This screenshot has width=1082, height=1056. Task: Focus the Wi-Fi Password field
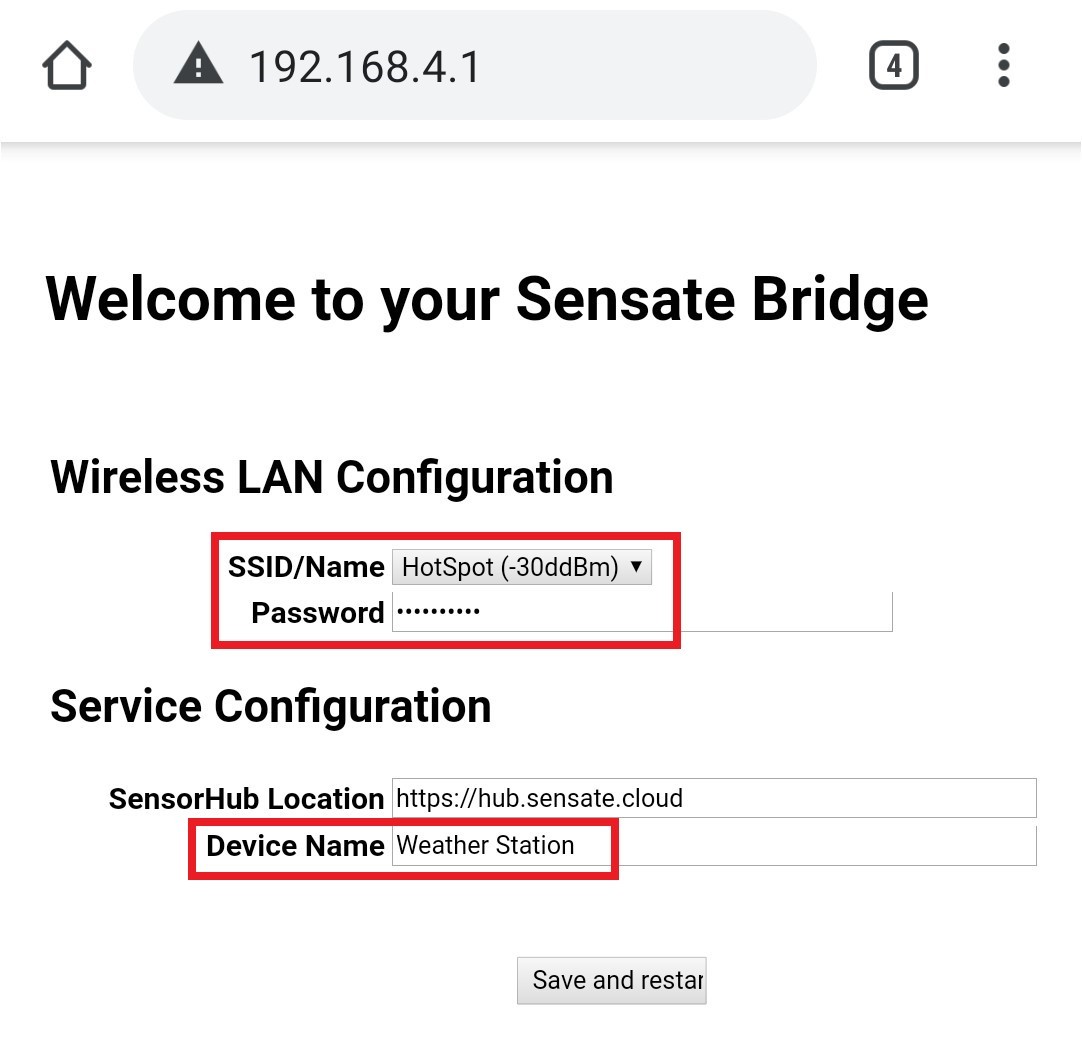click(642, 612)
